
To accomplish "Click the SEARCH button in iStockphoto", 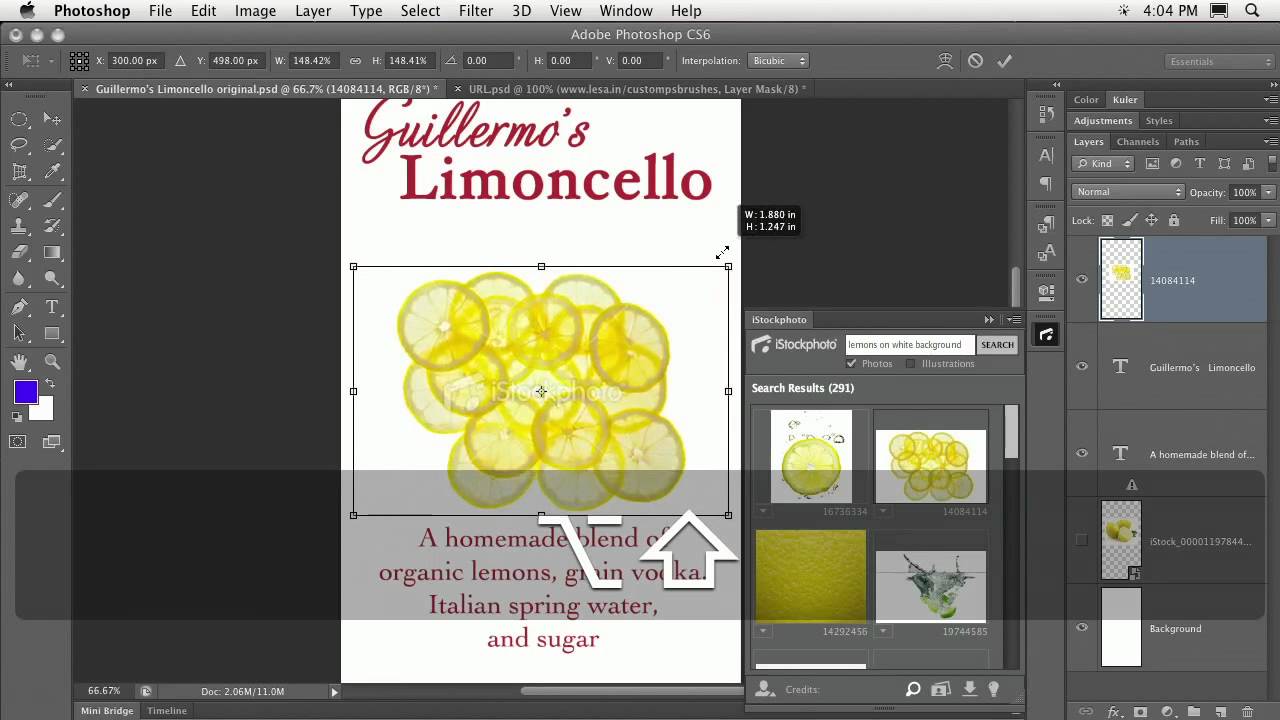I will coord(997,345).
